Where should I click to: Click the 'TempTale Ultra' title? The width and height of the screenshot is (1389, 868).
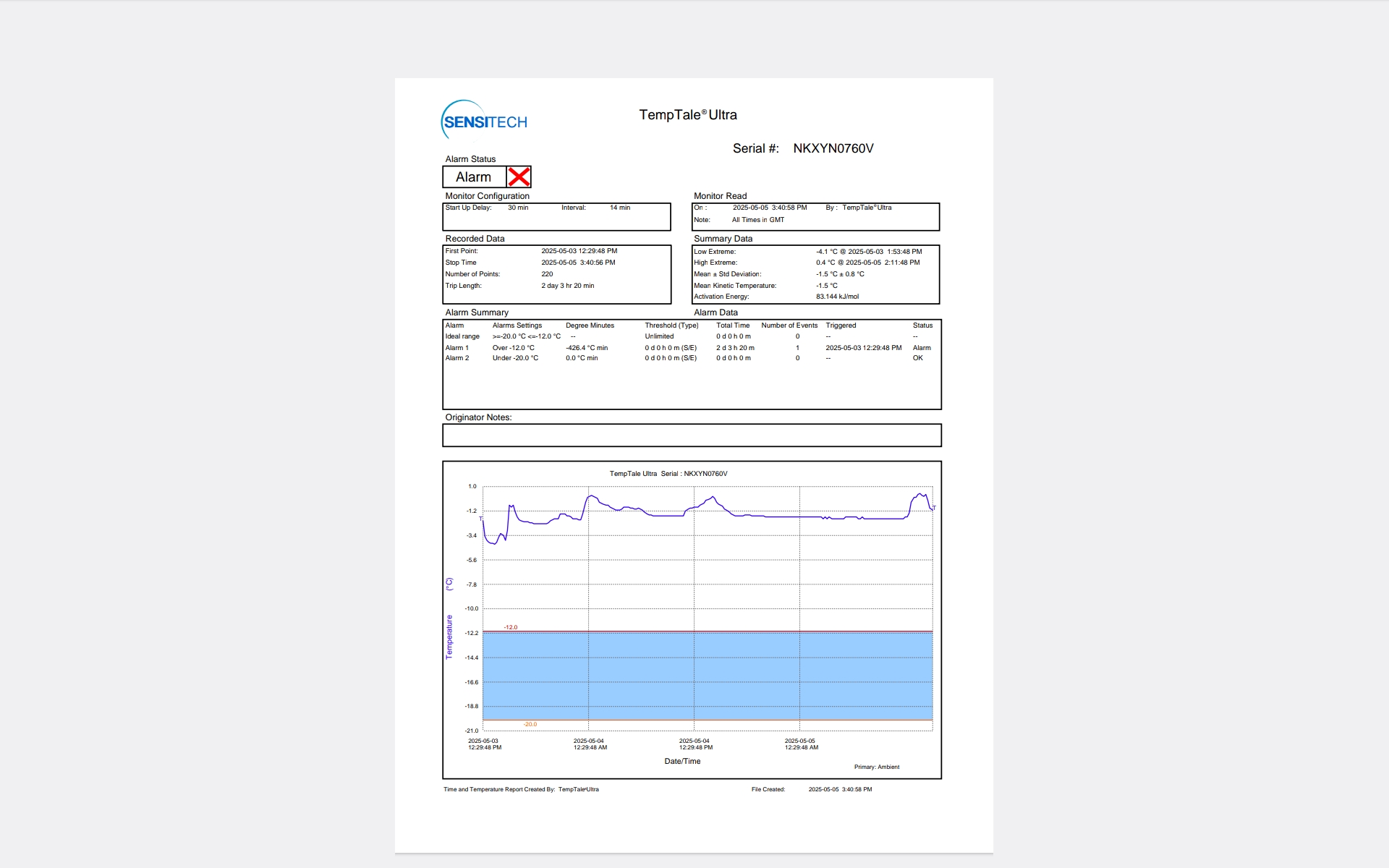688,115
